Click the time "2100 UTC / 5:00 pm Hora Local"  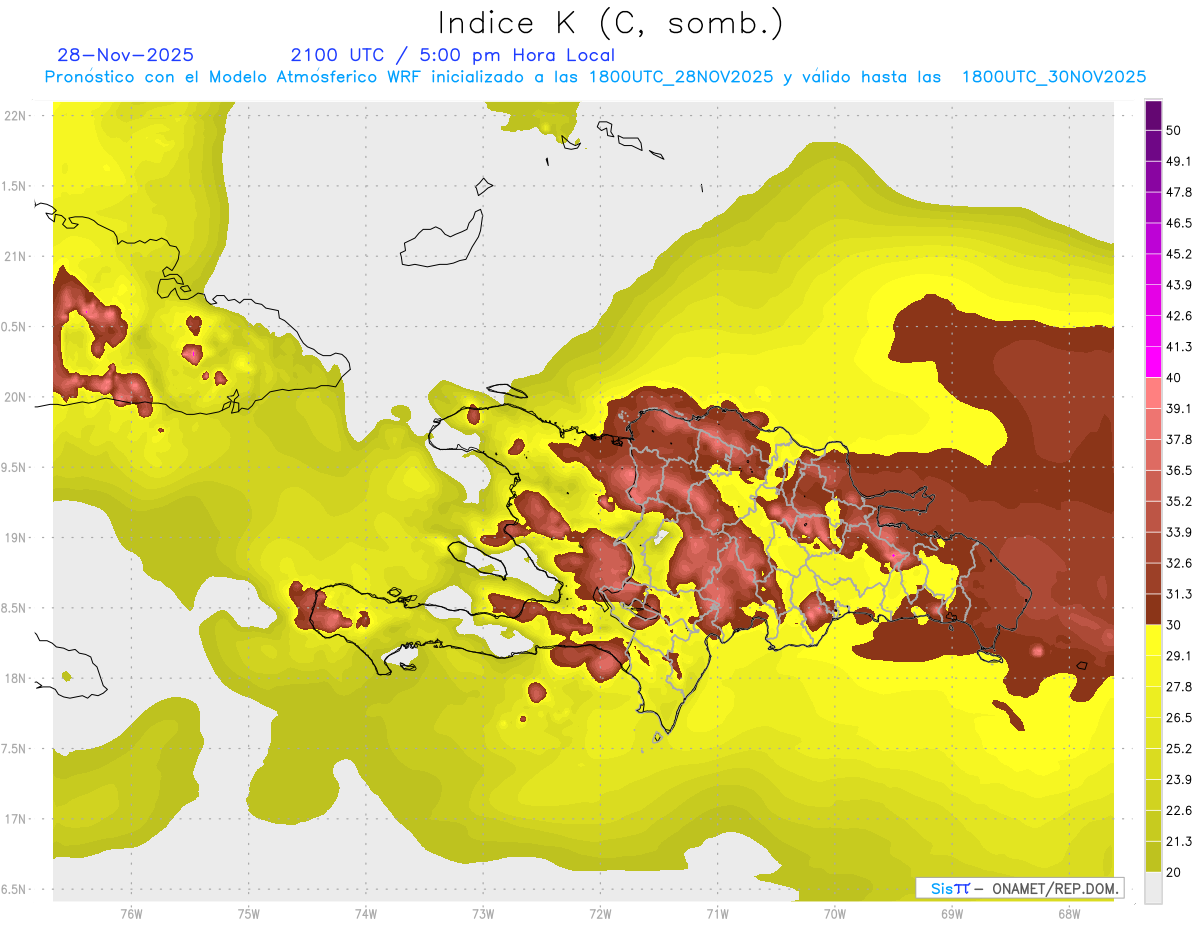453,55
